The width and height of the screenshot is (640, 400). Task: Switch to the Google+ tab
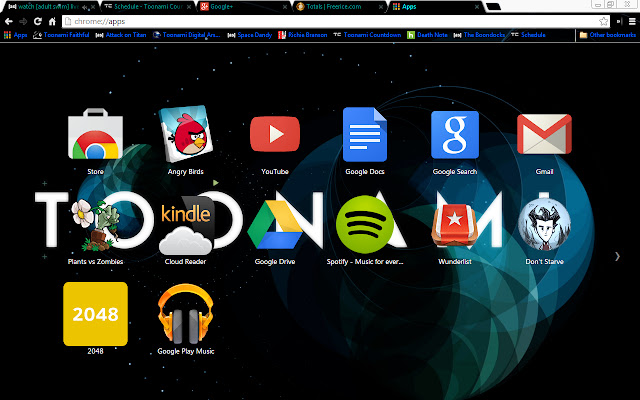point(243,7)
